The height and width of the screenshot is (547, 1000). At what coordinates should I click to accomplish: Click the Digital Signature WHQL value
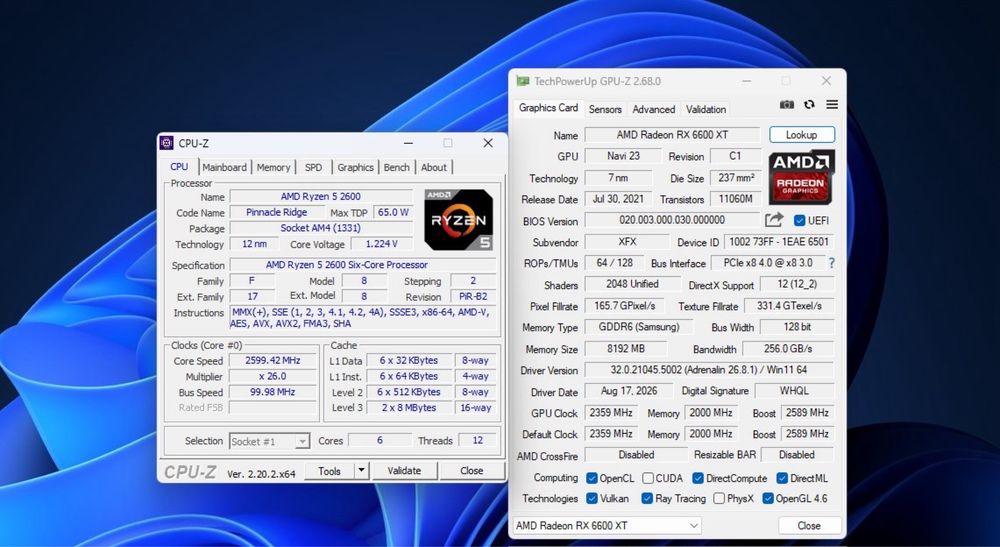pos(794,390)
